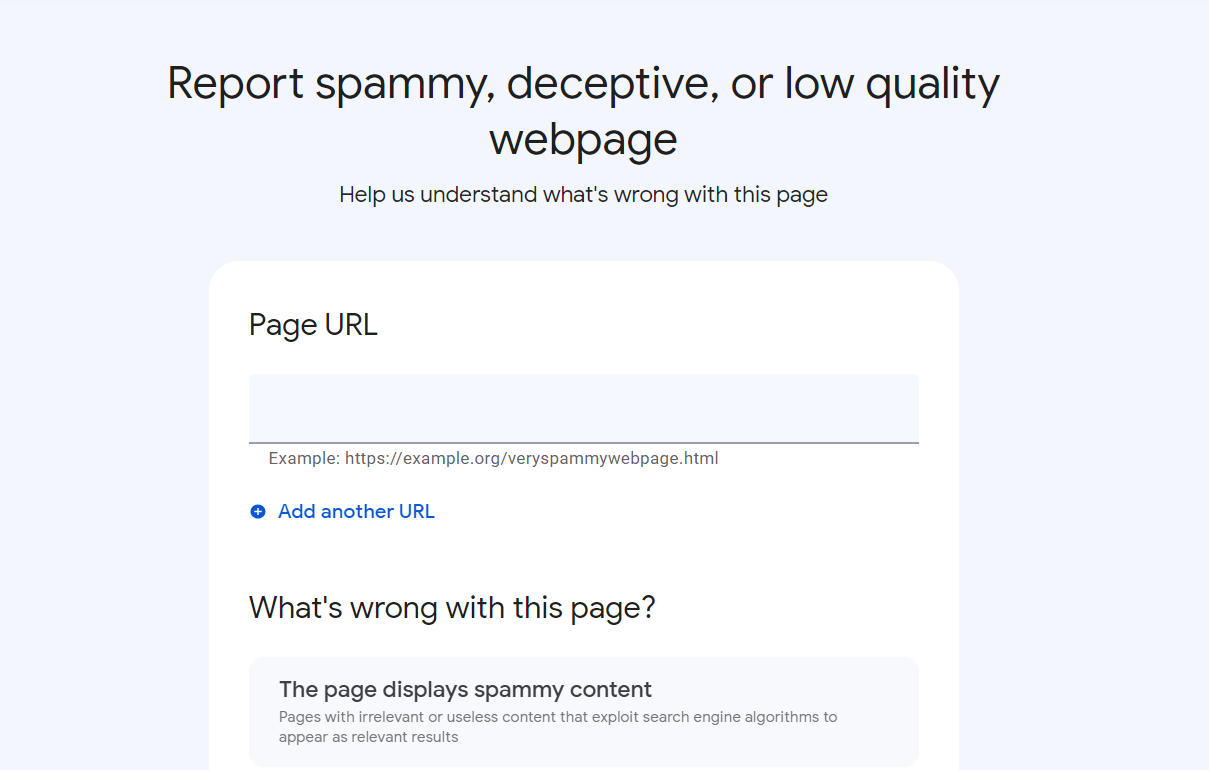
Task: Select "The page displays spammy content" option
Action: [584, 712]
